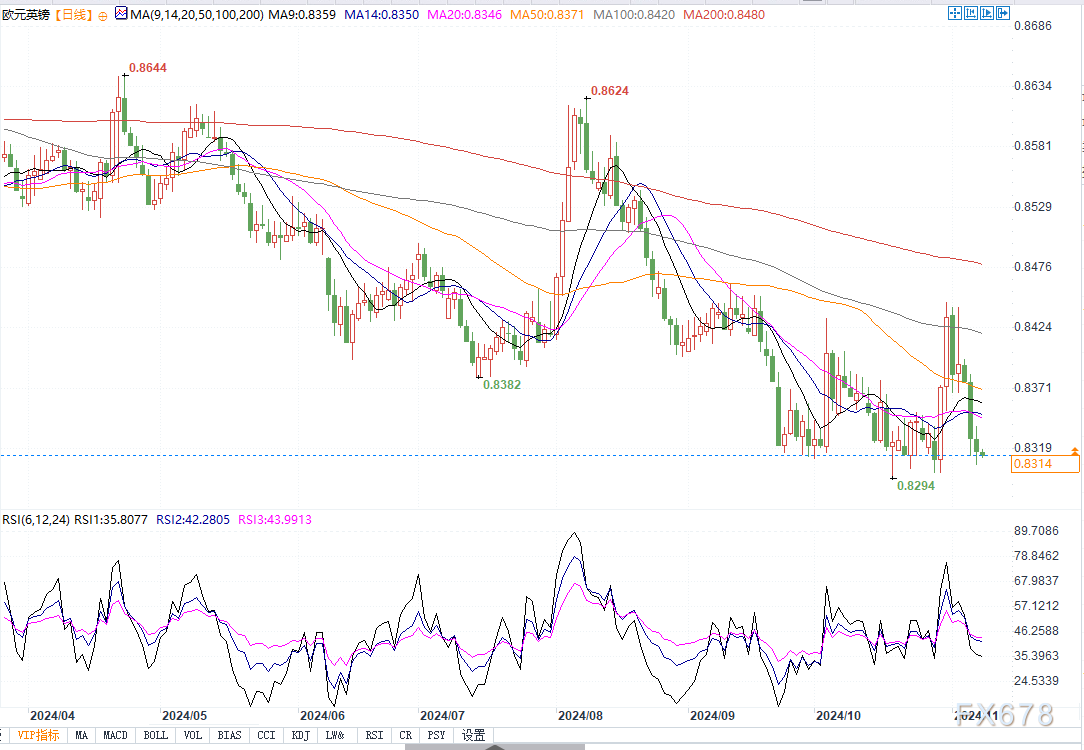Click the 0.8644 high price marker
The image size is (1084, 750).
point(147,67)
